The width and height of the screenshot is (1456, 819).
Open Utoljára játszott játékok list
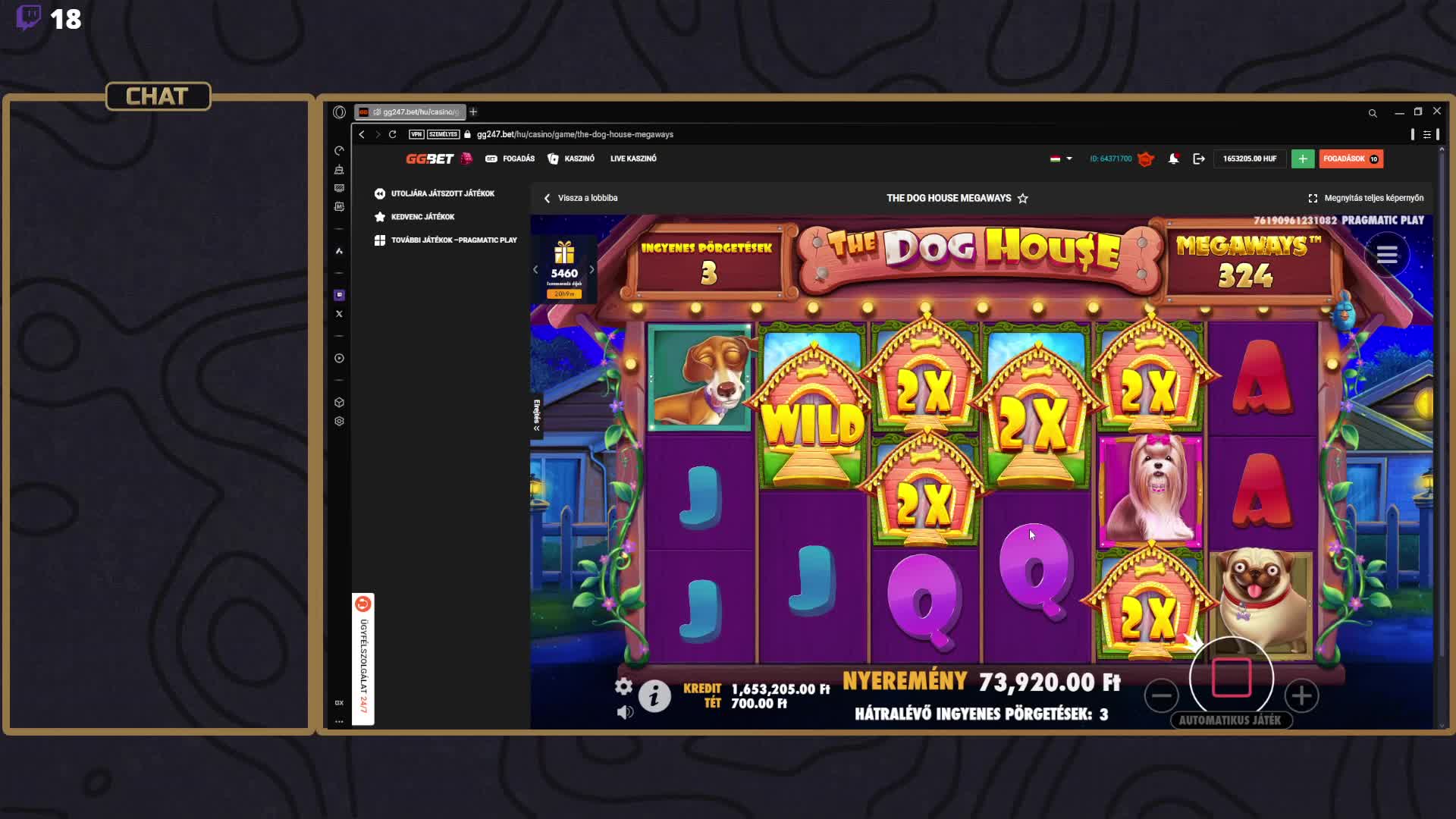[435, 193]
